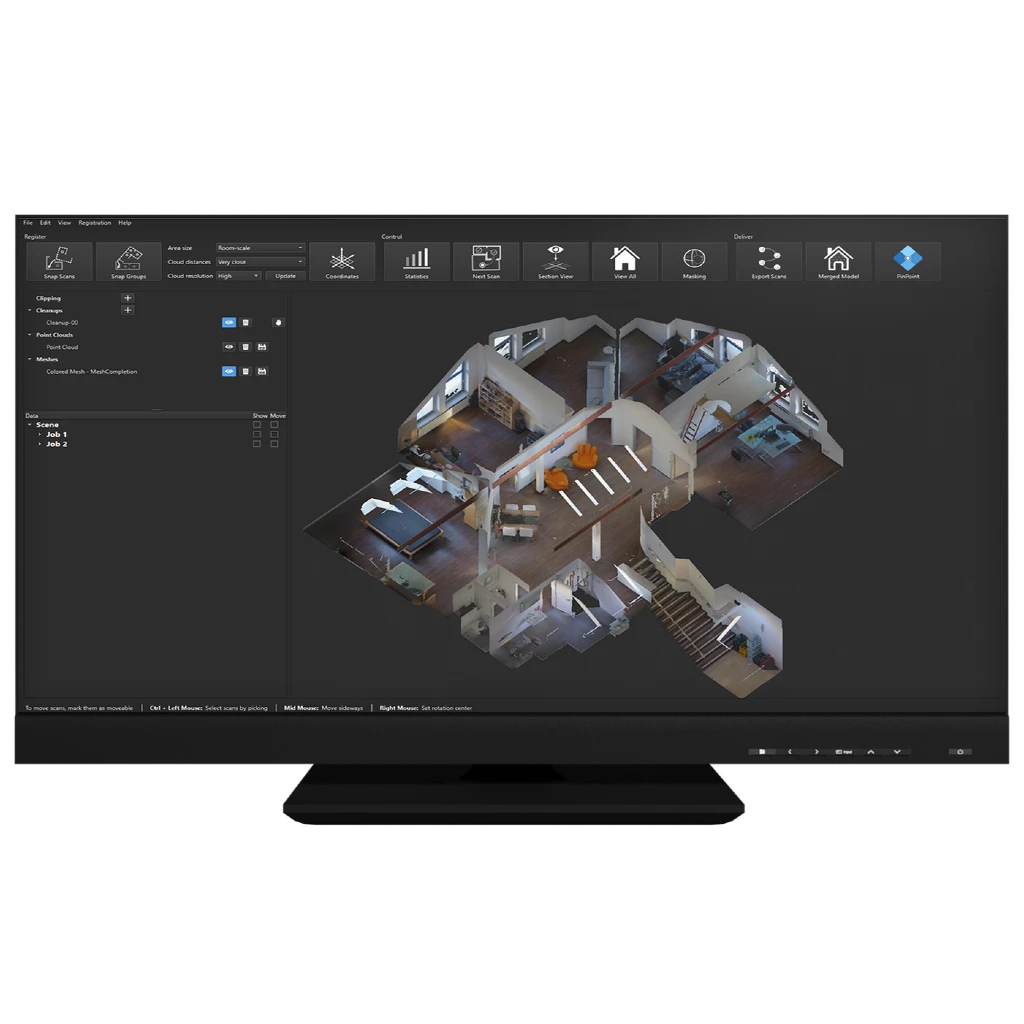Show the Point Cloud with eye icon

(x=229, y=347)
